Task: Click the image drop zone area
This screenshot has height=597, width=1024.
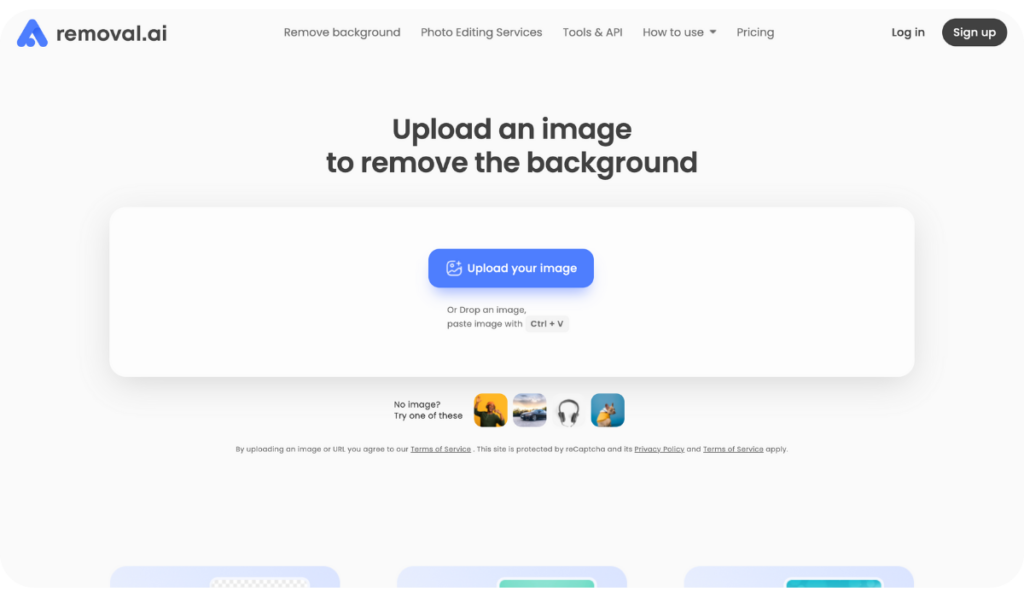Action: (511, 291)
